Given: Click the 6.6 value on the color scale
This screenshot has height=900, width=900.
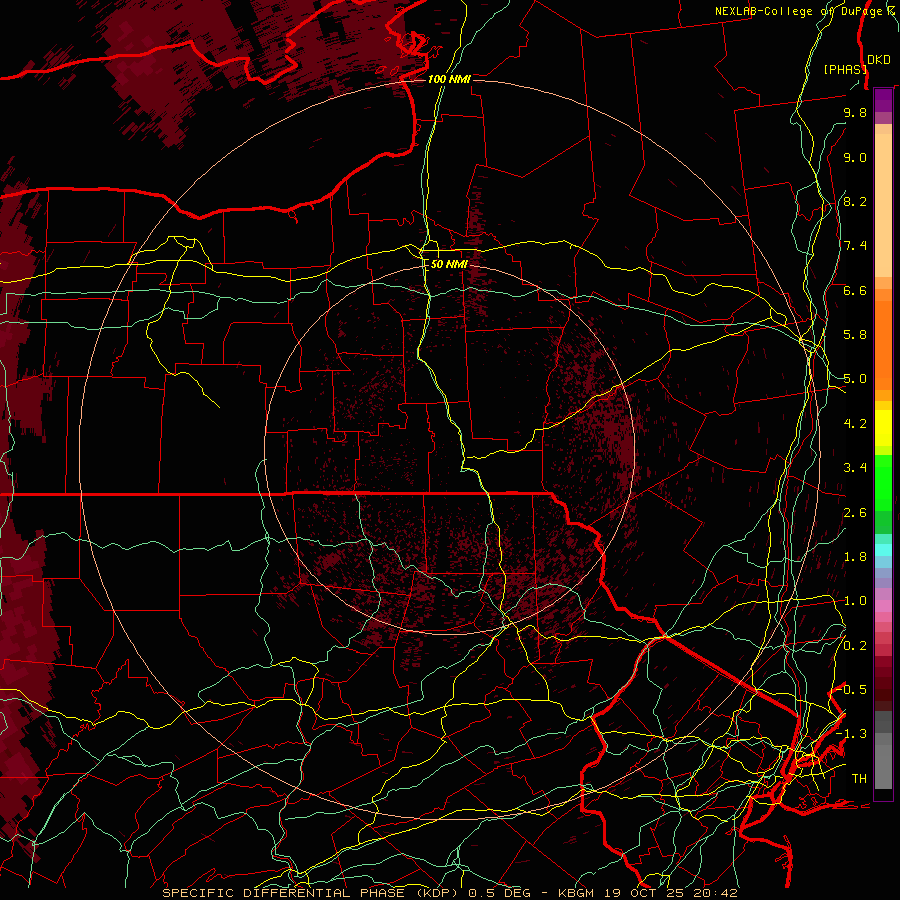Looking at the screenshot, I should coord(855,290).
